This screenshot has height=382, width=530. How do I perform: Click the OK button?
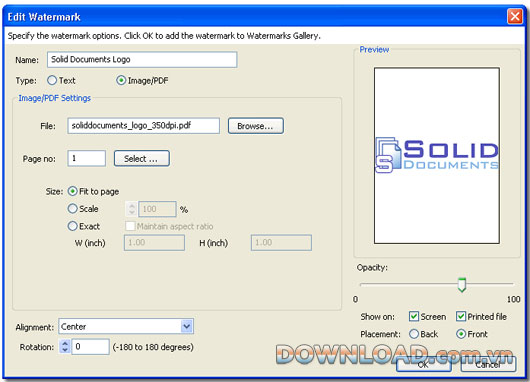[x=424, y=364]
